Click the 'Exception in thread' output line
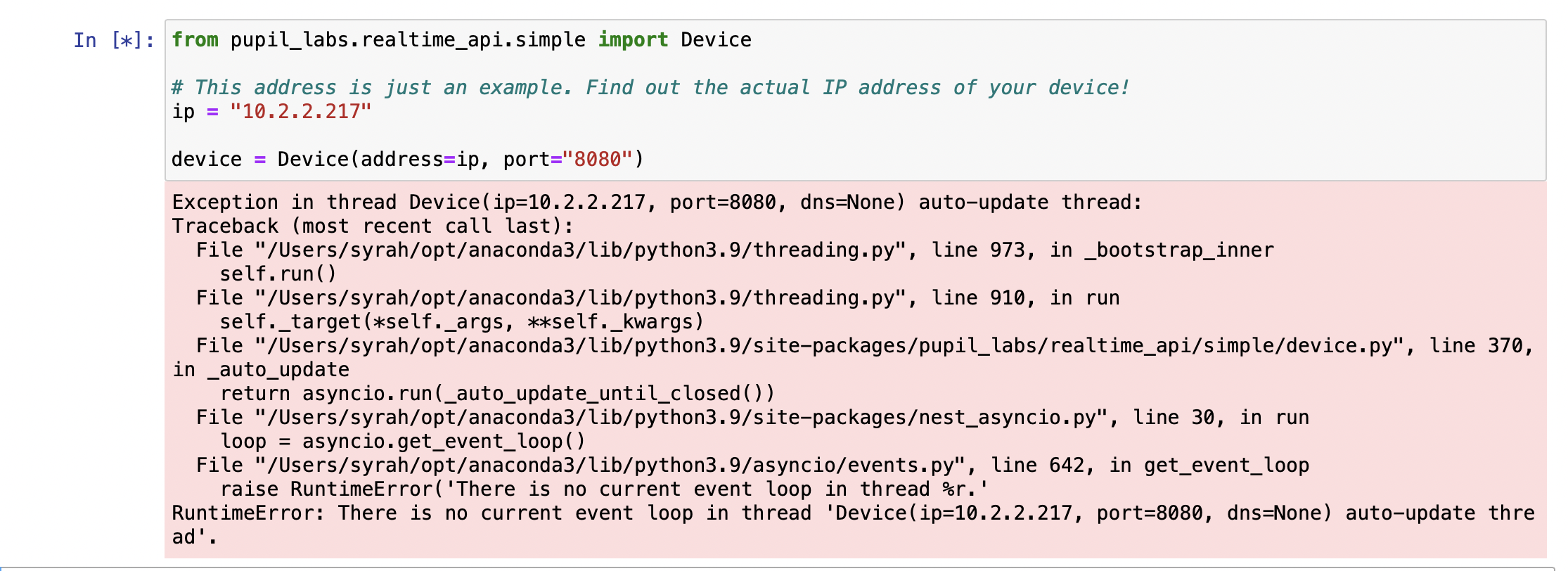Screen dimensions: 1568x571 pos(657,203)
